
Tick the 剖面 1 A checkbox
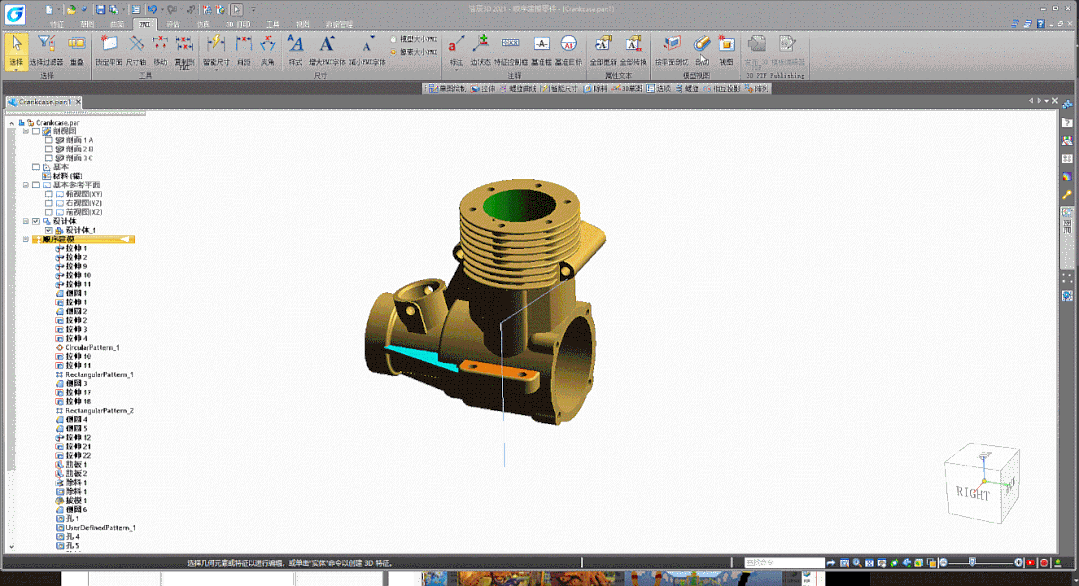49,140
